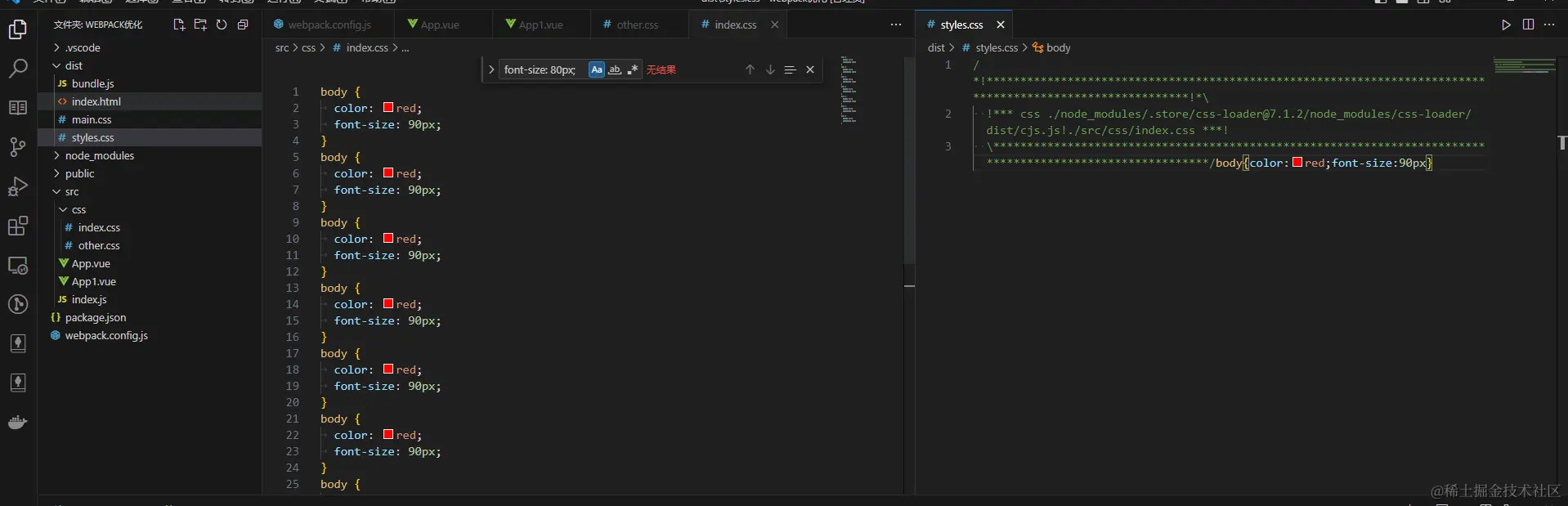1568x506 pixels.
Task: Close the styles.css tab
Action: pos(1000,25)
